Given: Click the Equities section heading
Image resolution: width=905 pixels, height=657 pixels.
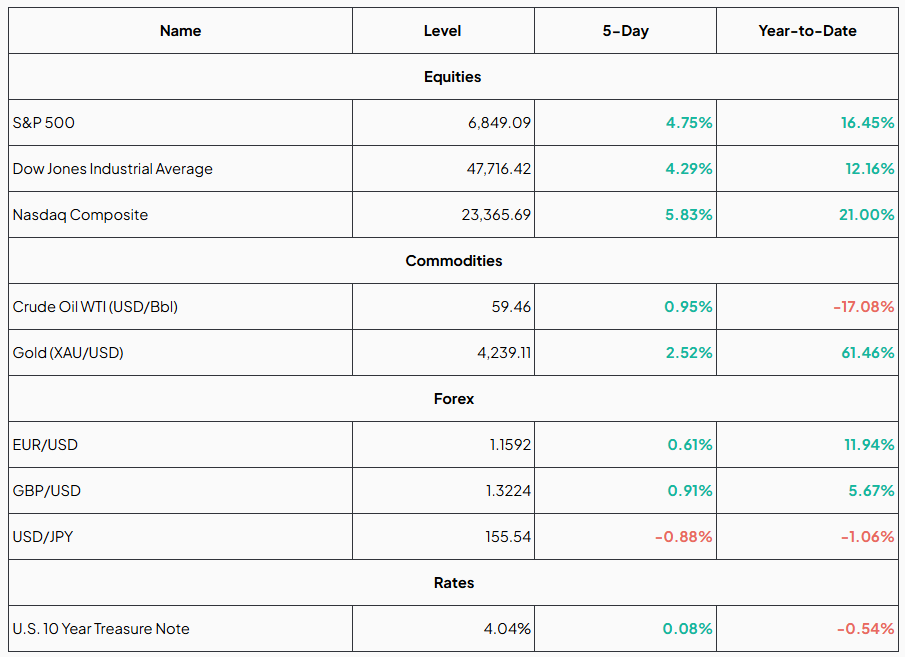Looking at the screenshot, I should coord(452,77).
